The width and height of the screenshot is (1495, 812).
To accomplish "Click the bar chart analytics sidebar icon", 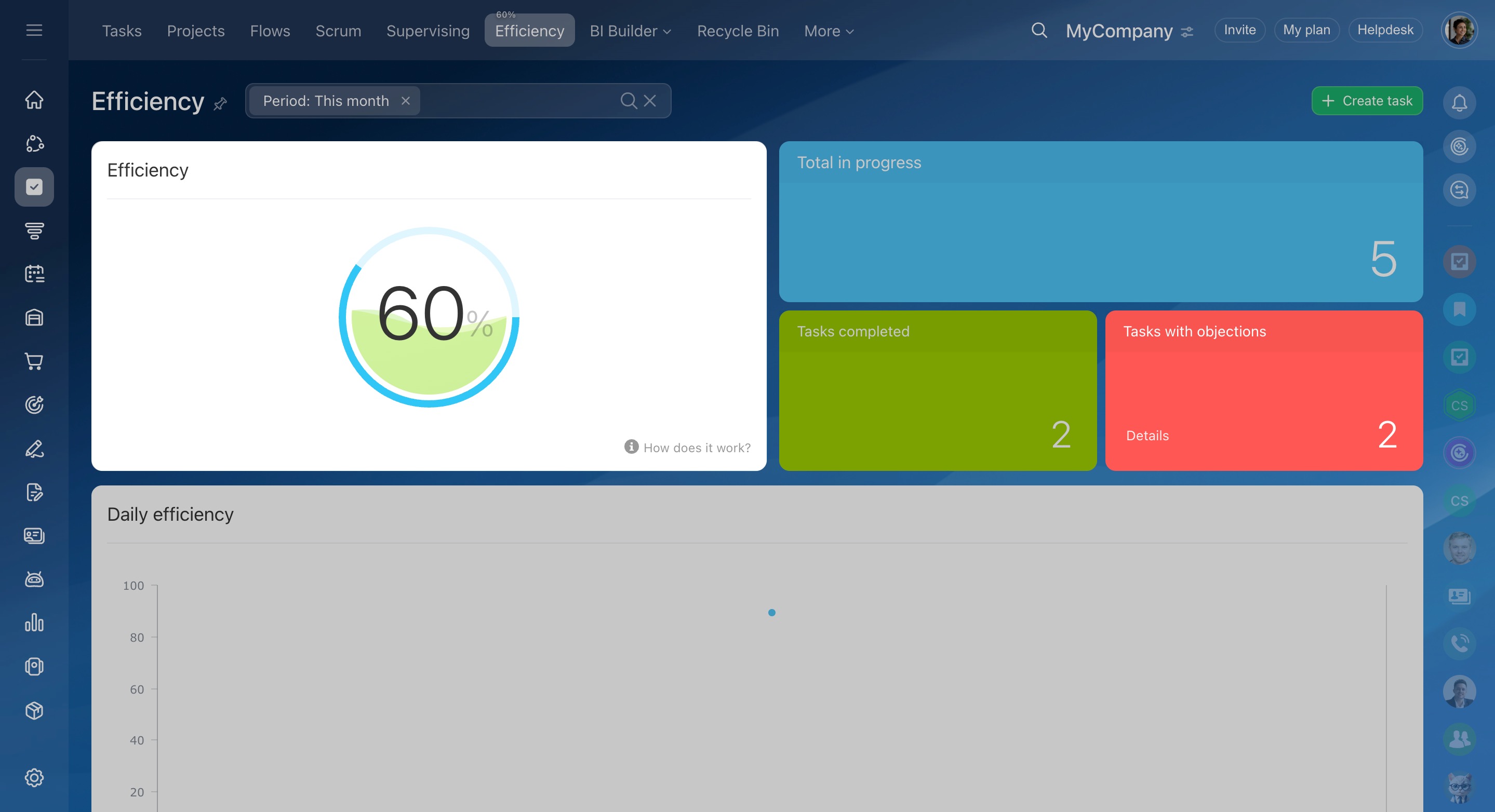I will tap(34, 622).
